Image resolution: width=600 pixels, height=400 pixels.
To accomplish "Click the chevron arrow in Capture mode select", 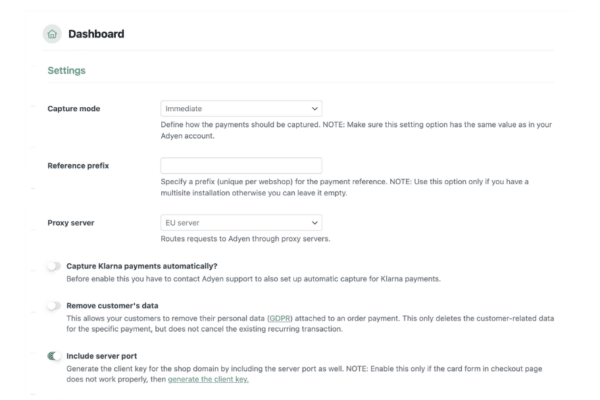I will (315, 107).
